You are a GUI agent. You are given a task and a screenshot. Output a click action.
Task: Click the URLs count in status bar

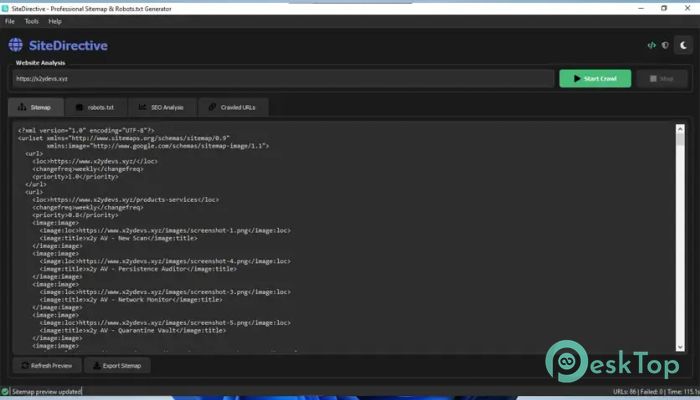(624, 392)
